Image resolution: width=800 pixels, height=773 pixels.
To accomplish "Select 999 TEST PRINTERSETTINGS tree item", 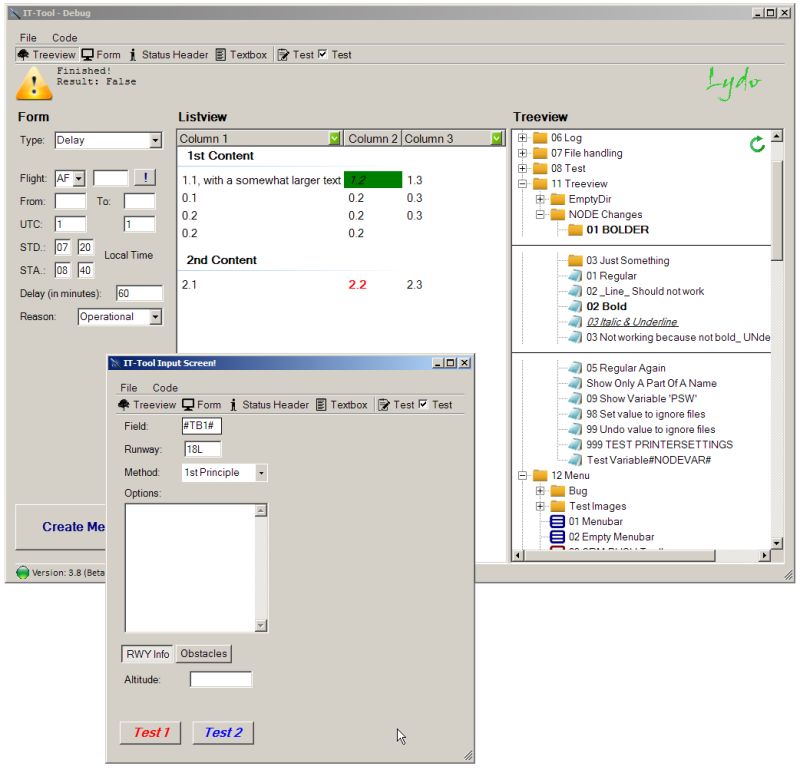I will (x=659, y=445).
